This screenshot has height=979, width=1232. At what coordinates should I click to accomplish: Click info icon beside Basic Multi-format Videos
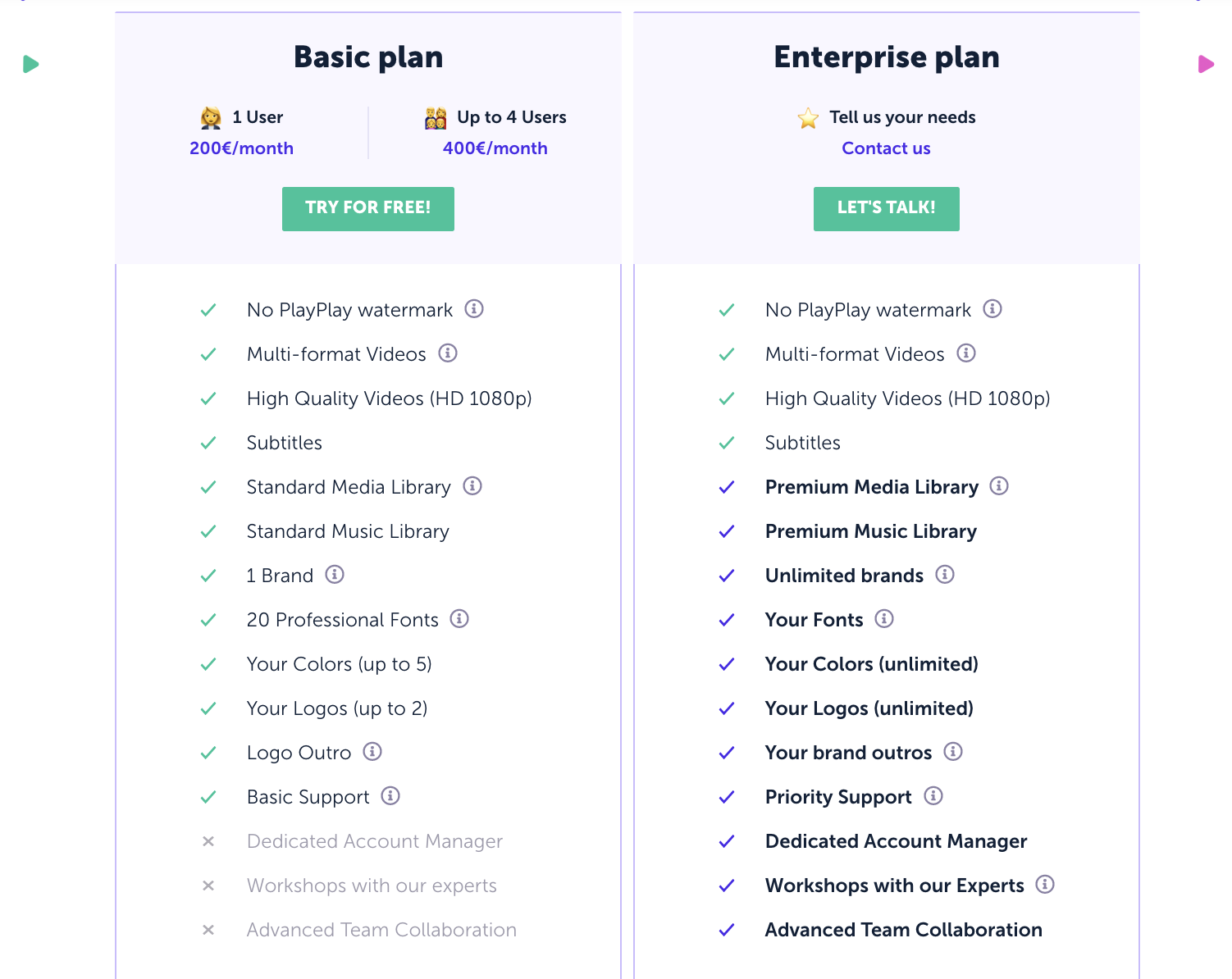click(448, 353)
